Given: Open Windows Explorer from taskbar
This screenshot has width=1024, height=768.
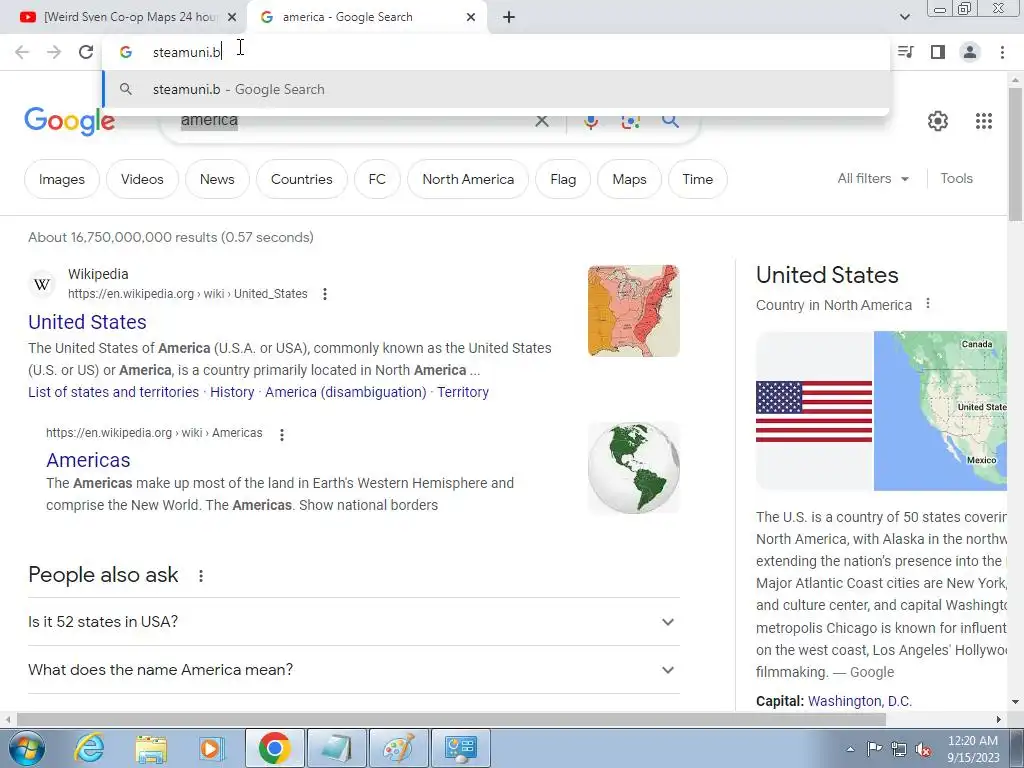Looking at the screenshot, I should [x=151, y=748].
